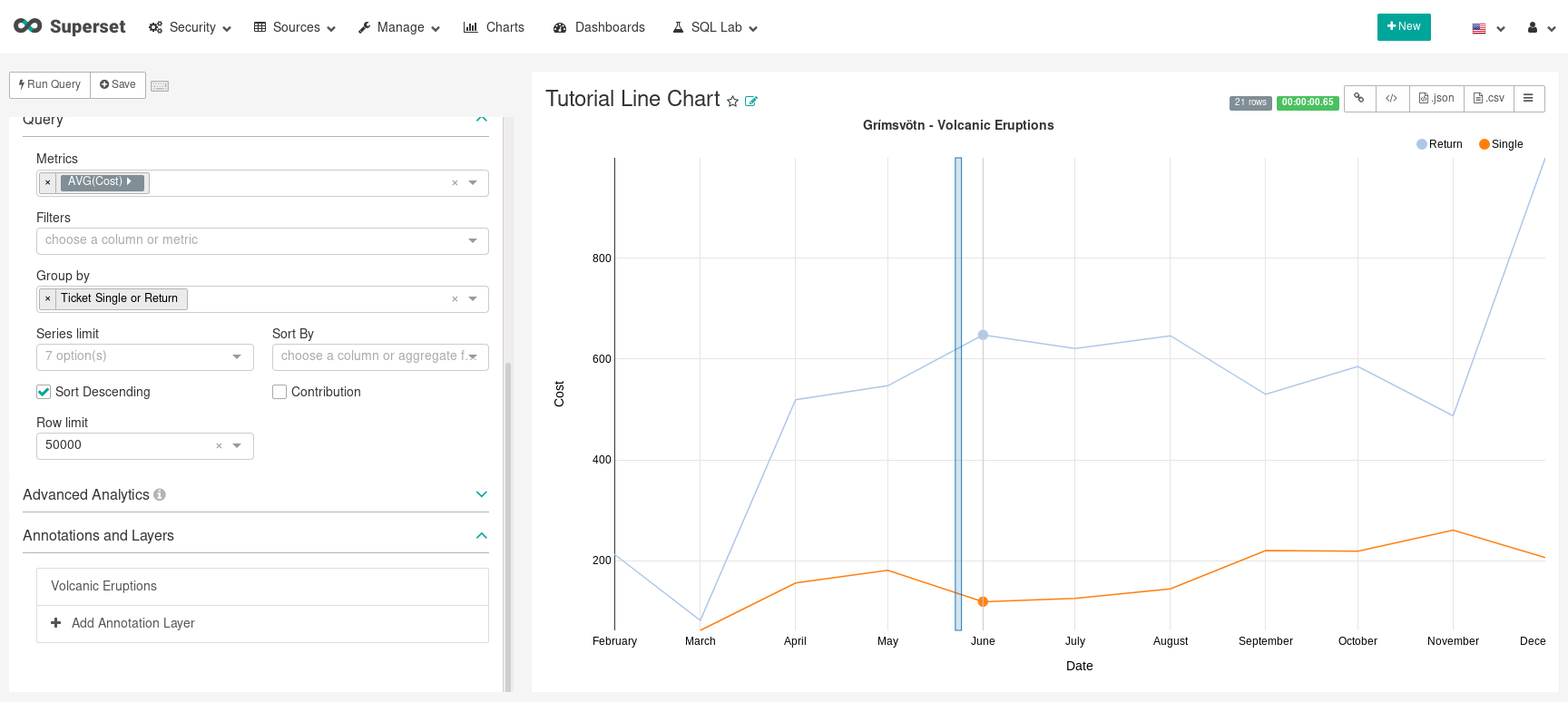Export chart data as .json
1568x702 pixels.
point(1436,98)
